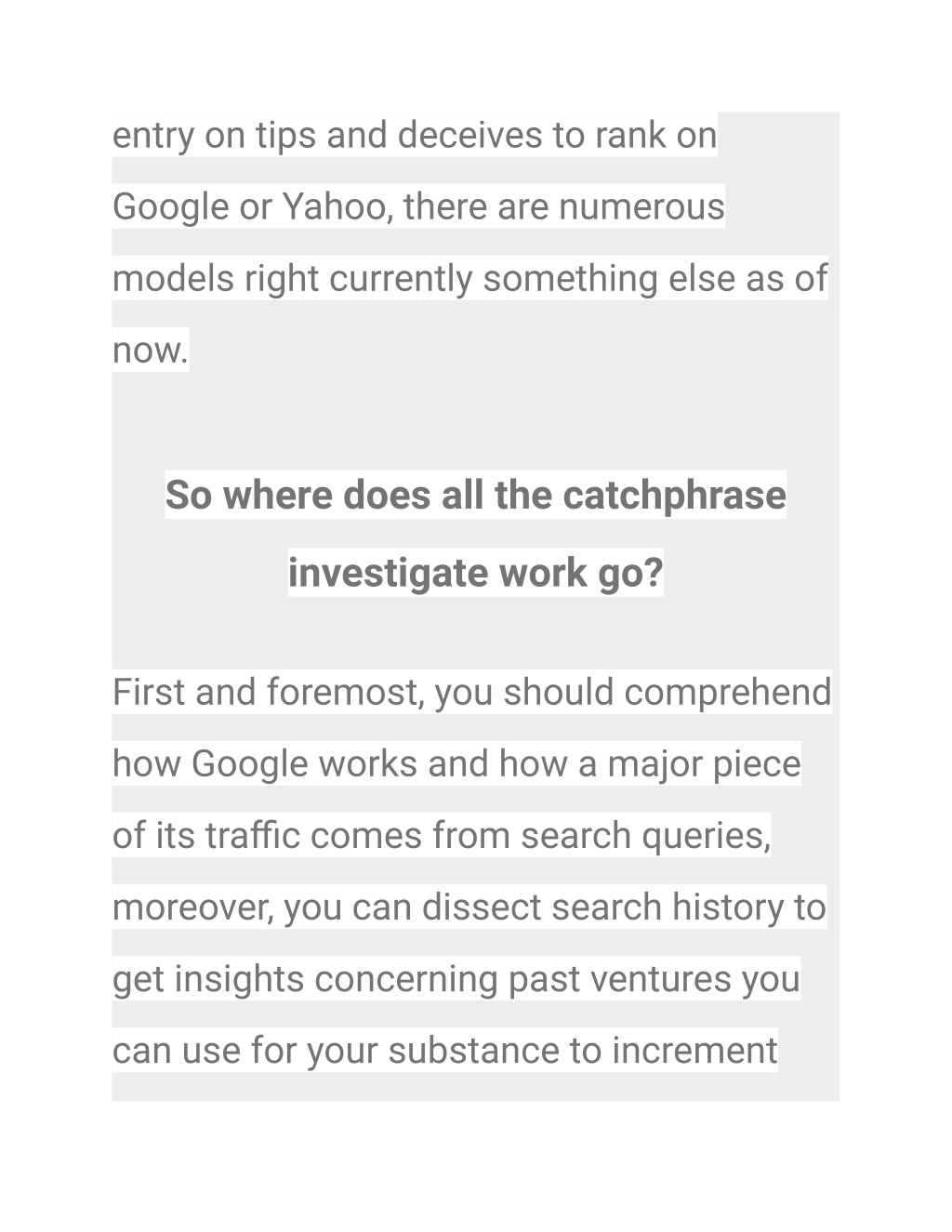Click the phrase 'major piece'
This screenshot has height=1232, width=952.
point(704,764)
